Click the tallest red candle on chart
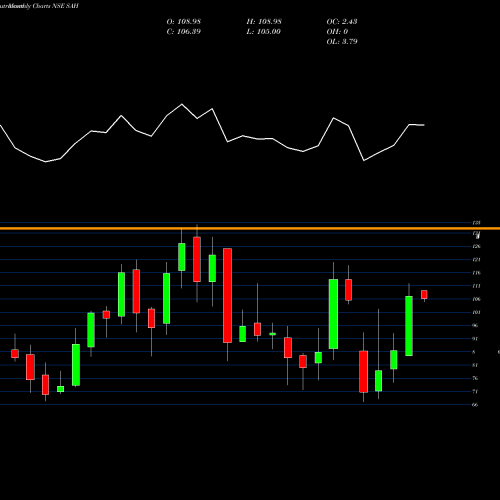This screenshot has height=500, width=500. (x=227, y=295)
